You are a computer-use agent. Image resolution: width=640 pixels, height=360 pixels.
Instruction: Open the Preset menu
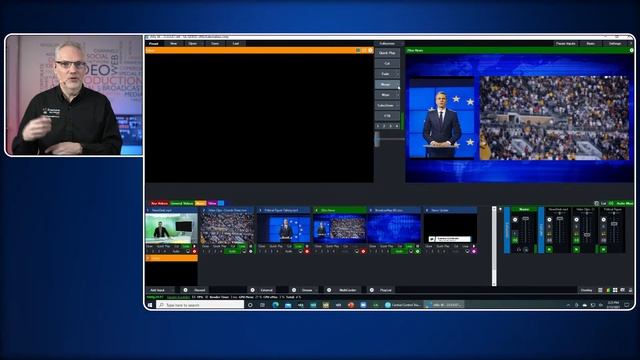[x=153, y=43]
